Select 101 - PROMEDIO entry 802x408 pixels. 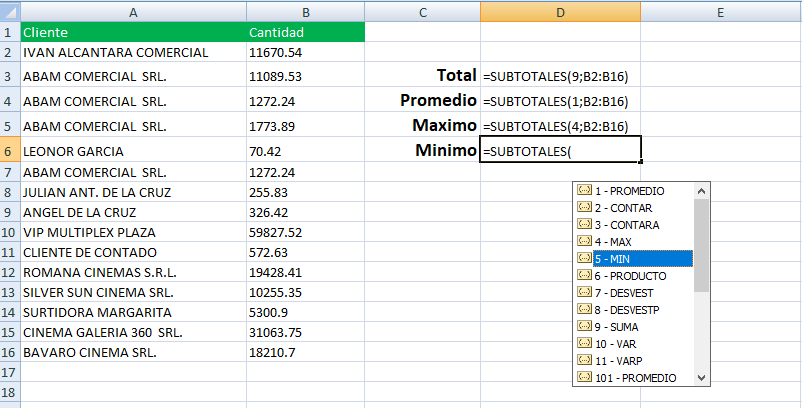pos(634,378)
